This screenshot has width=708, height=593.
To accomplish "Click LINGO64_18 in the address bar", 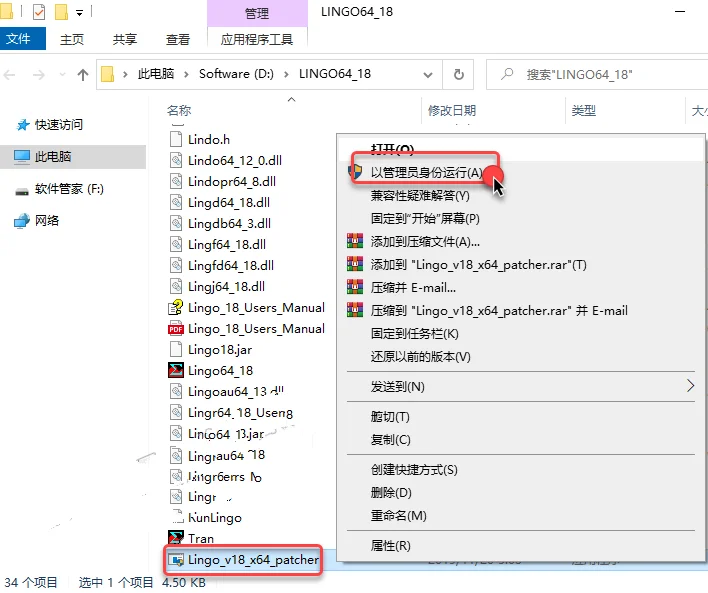I will point(335,74).
